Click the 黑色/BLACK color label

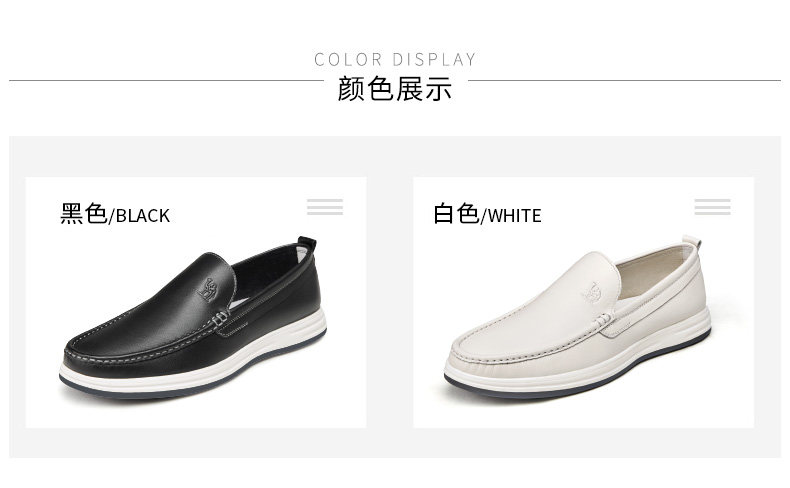(x=115, y=214)
